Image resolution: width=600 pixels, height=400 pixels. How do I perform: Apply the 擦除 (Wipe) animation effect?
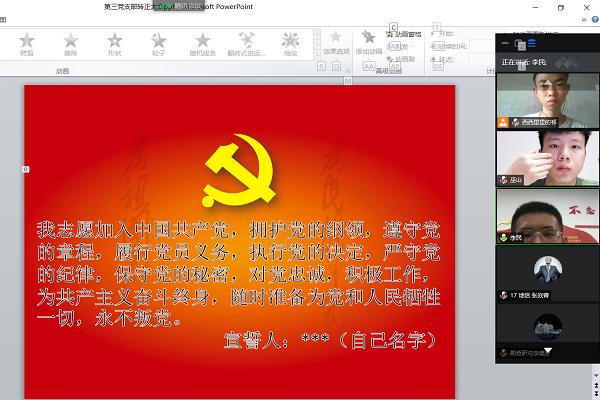(71, 42)
